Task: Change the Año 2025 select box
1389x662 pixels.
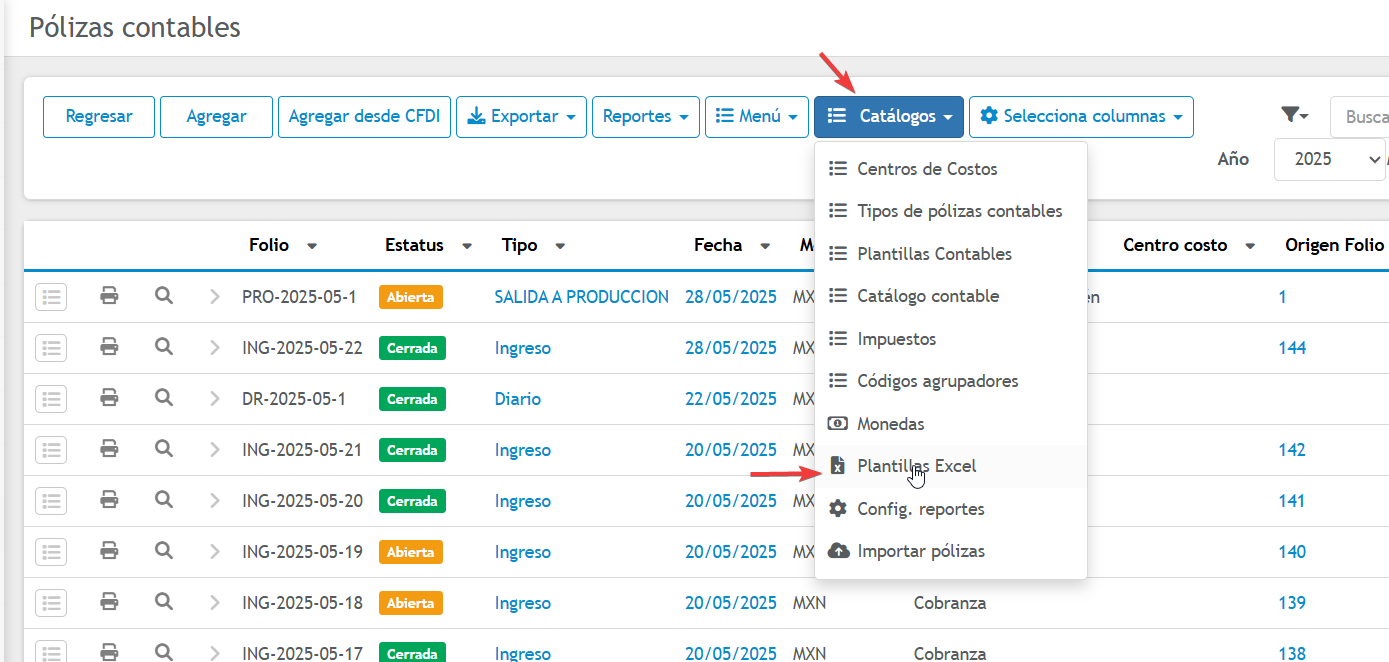Action: (x=1329, y=159)
